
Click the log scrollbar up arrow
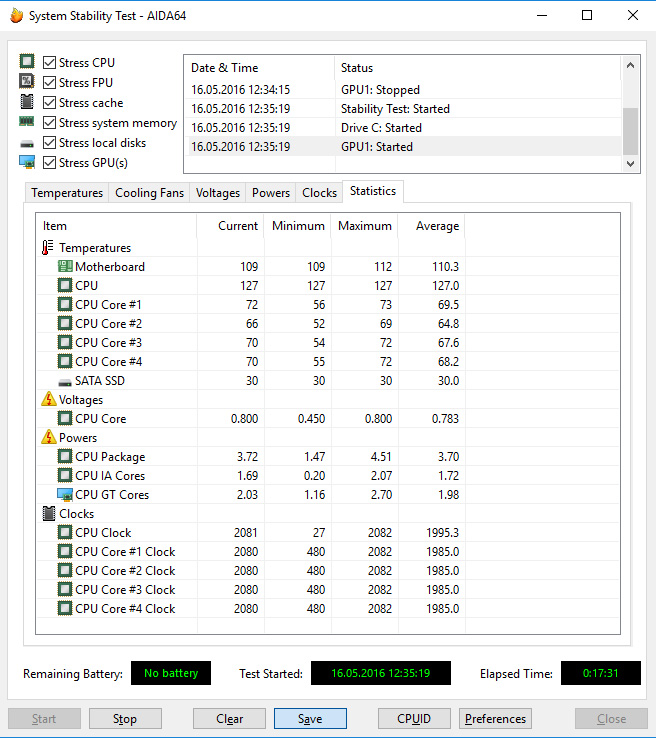(x=631, y=65)
